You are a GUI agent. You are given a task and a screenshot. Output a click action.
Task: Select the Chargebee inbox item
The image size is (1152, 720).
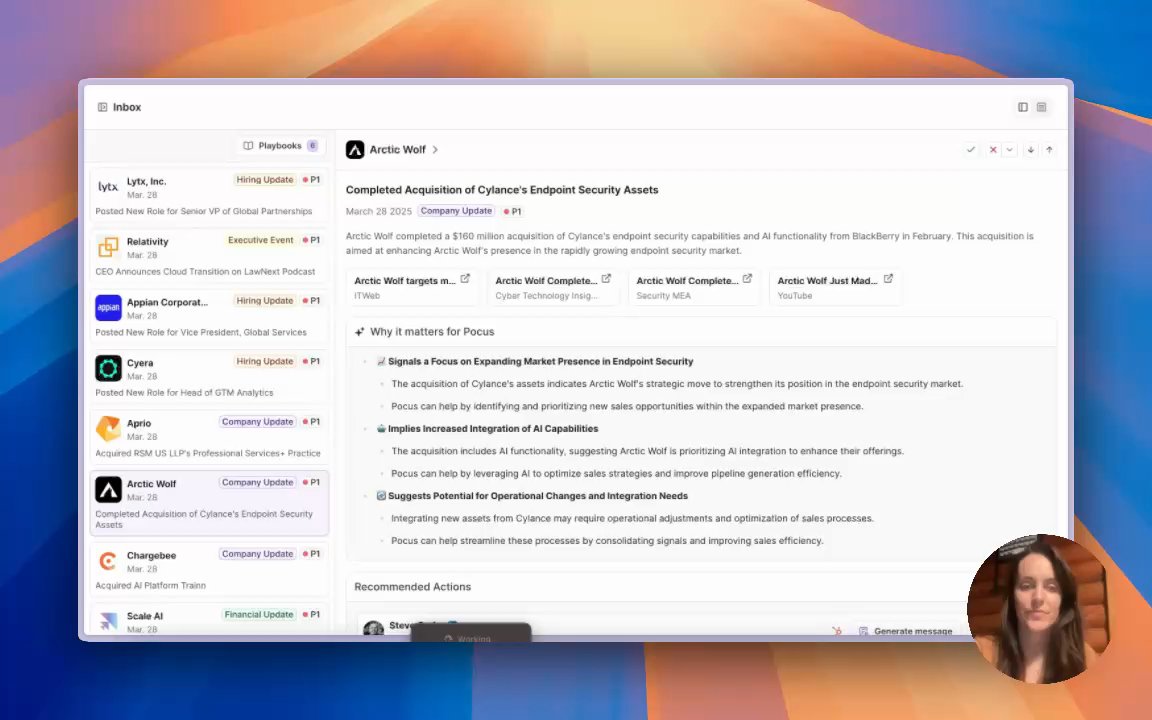tap(209, 569)
